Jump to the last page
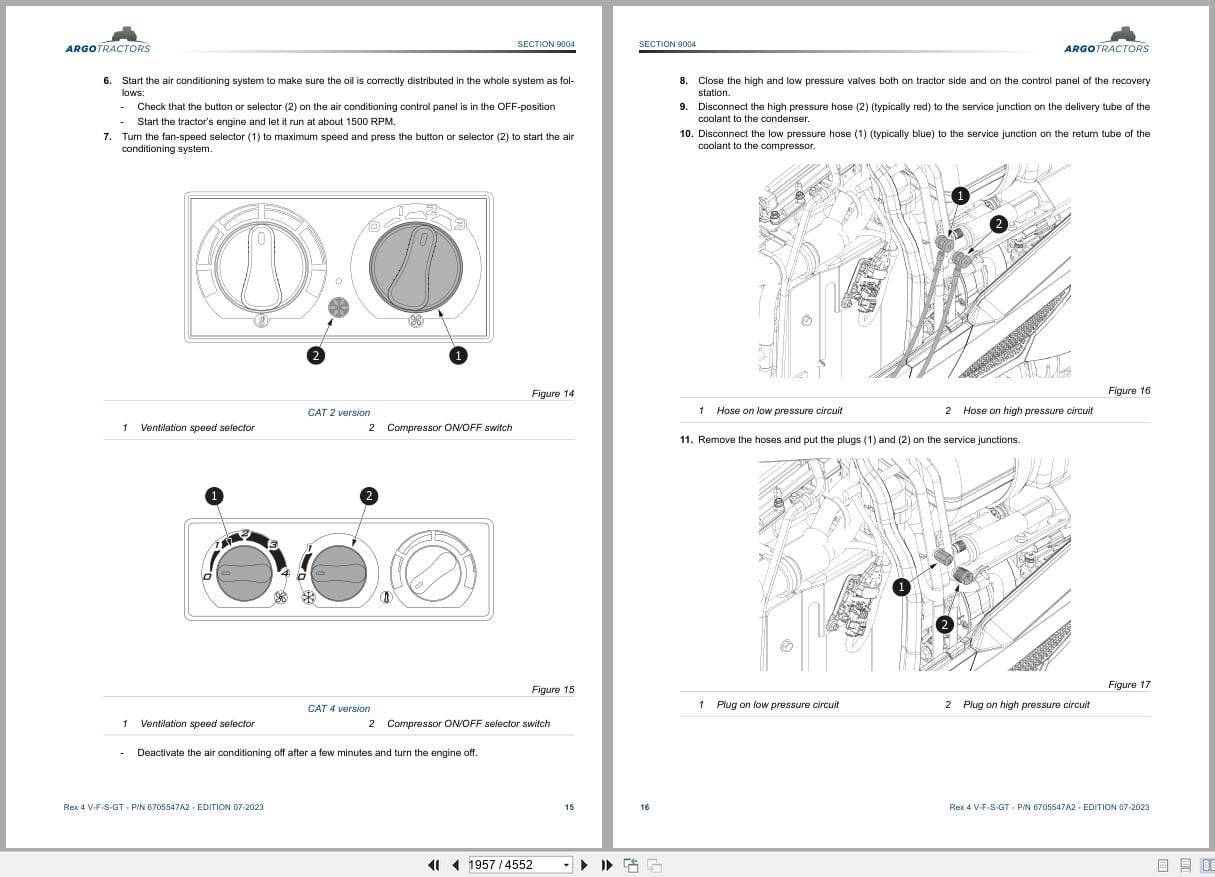Image resolution: width=1215 pixels, height=877 pixels. click(607, 865)
